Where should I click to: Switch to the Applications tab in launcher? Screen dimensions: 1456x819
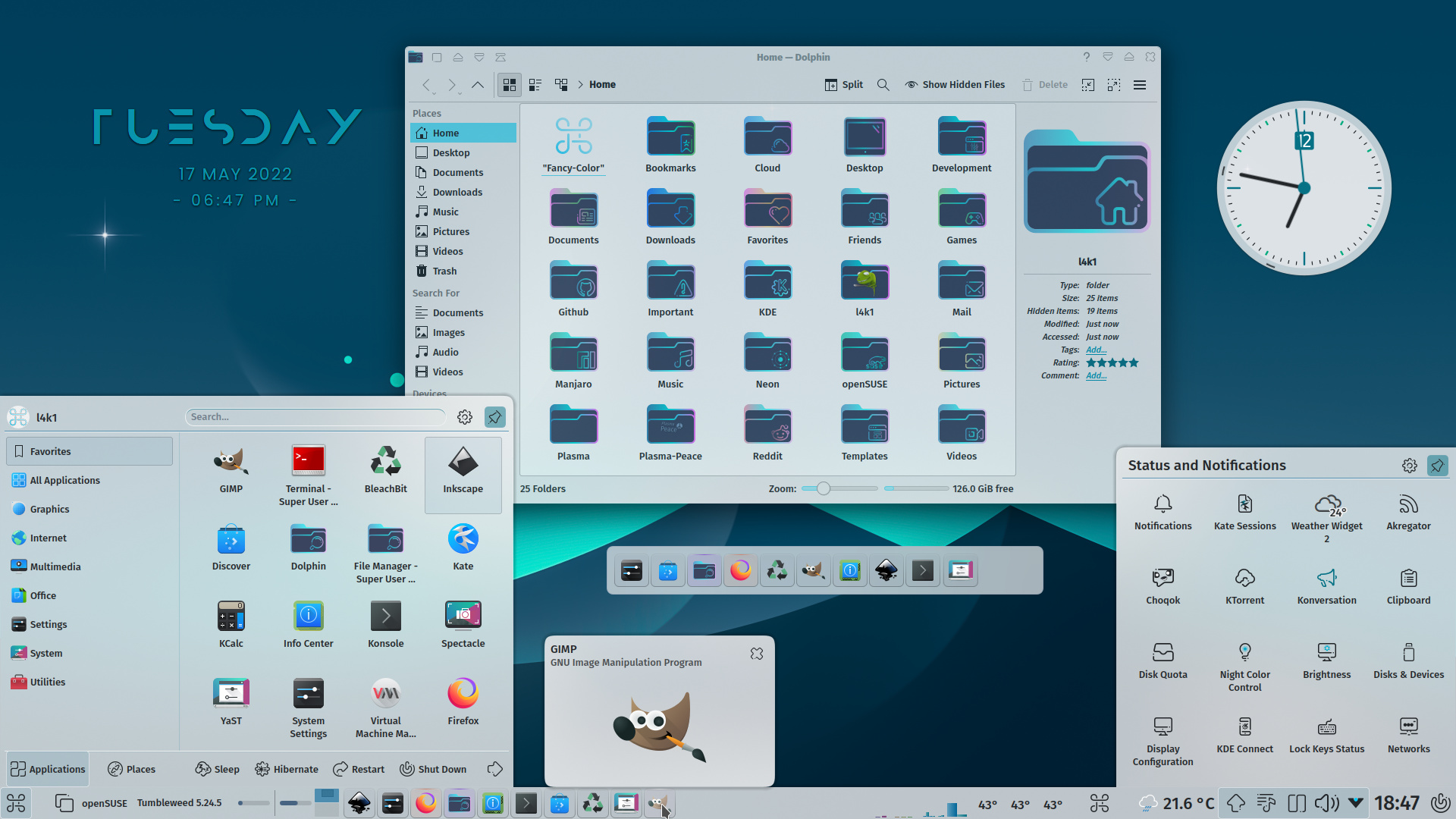pos(48,769)
